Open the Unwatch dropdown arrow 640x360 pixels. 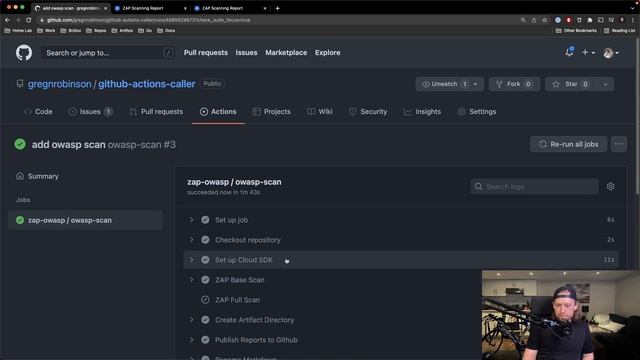(x=476, y=84)
